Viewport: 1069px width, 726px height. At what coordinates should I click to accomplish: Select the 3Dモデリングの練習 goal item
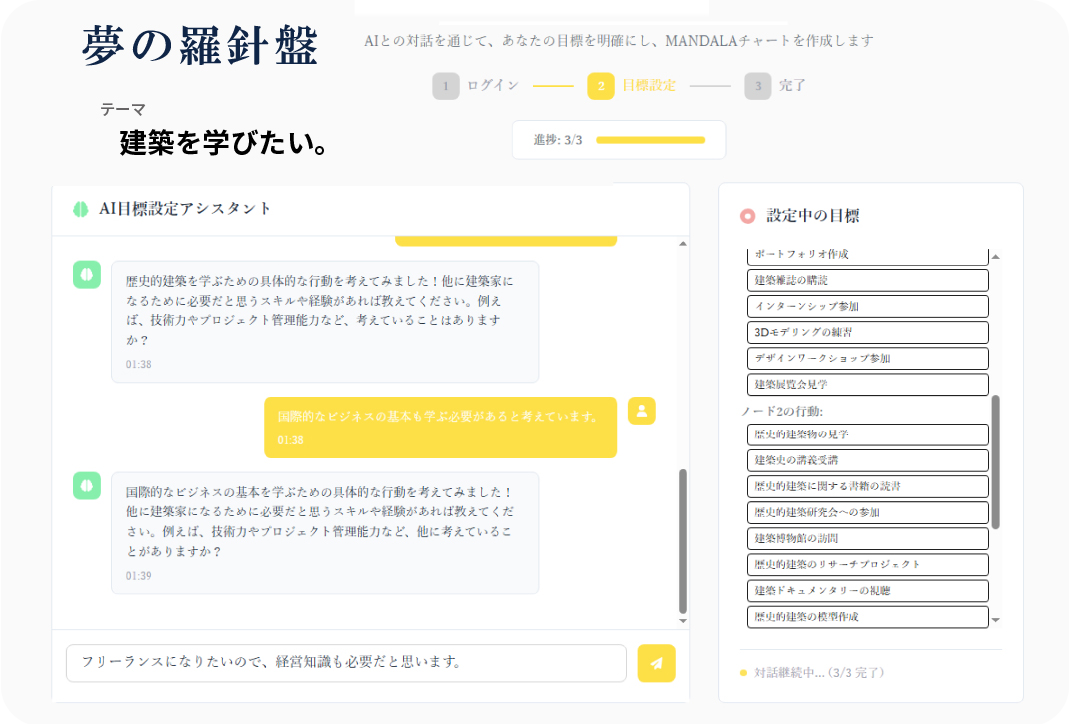(867, 332)
